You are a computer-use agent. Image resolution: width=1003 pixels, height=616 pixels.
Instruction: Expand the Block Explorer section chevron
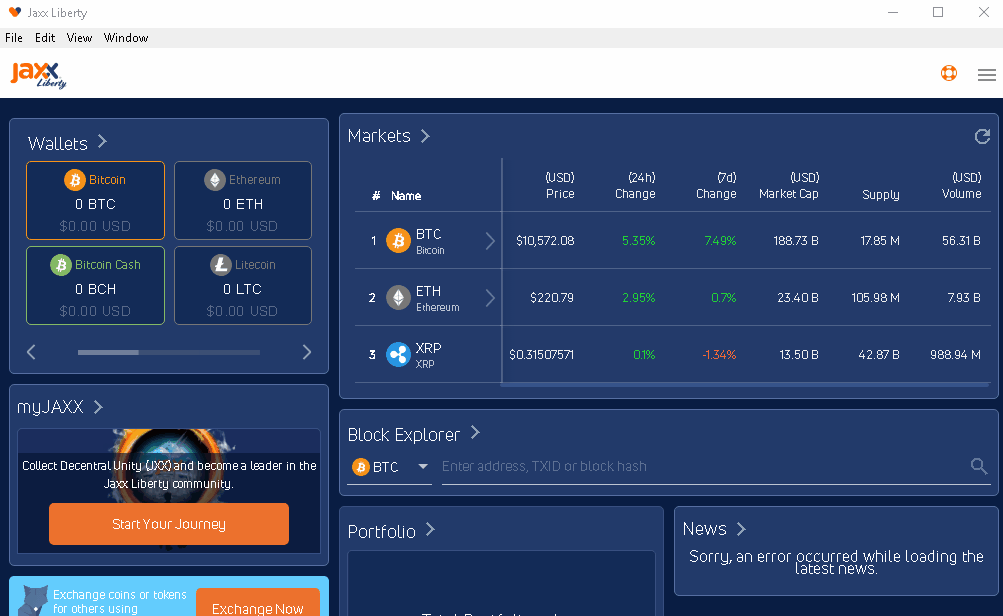point(475,432)
